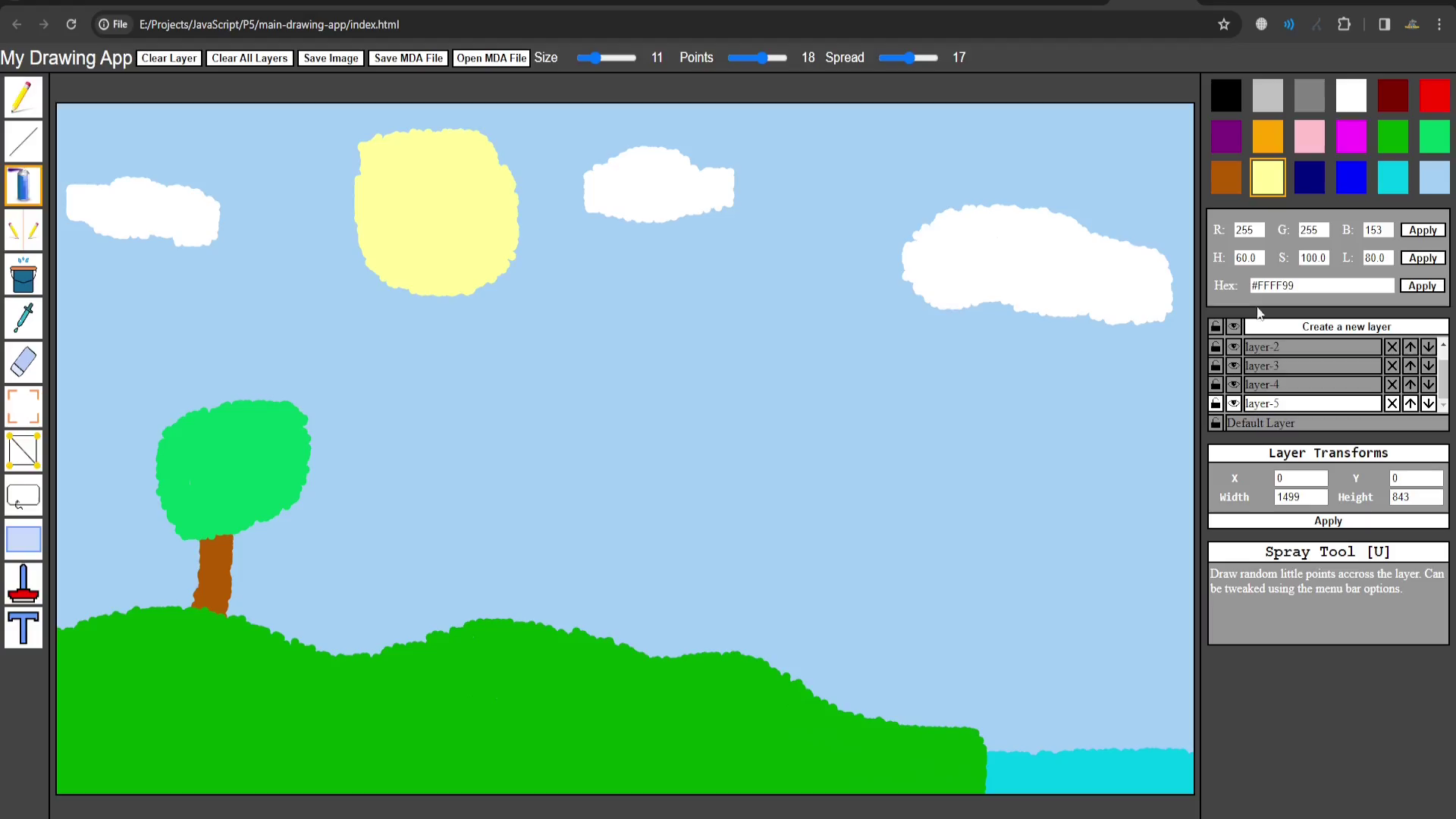
Task: Toggle visibility eye of layer-2
Action: point(1234,347)
